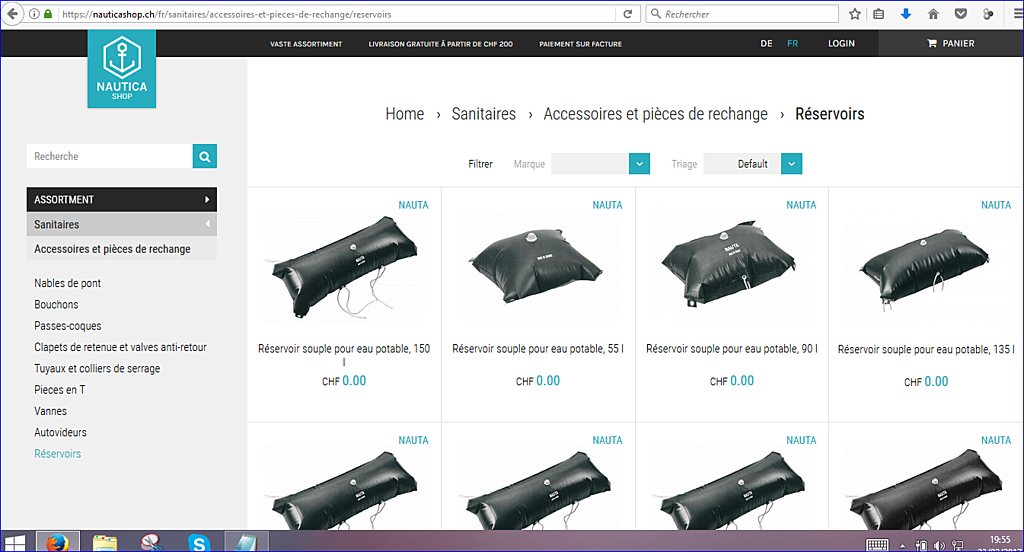
Task: Bookmark this page with the star icon
Action: click(x=854, y=14)
